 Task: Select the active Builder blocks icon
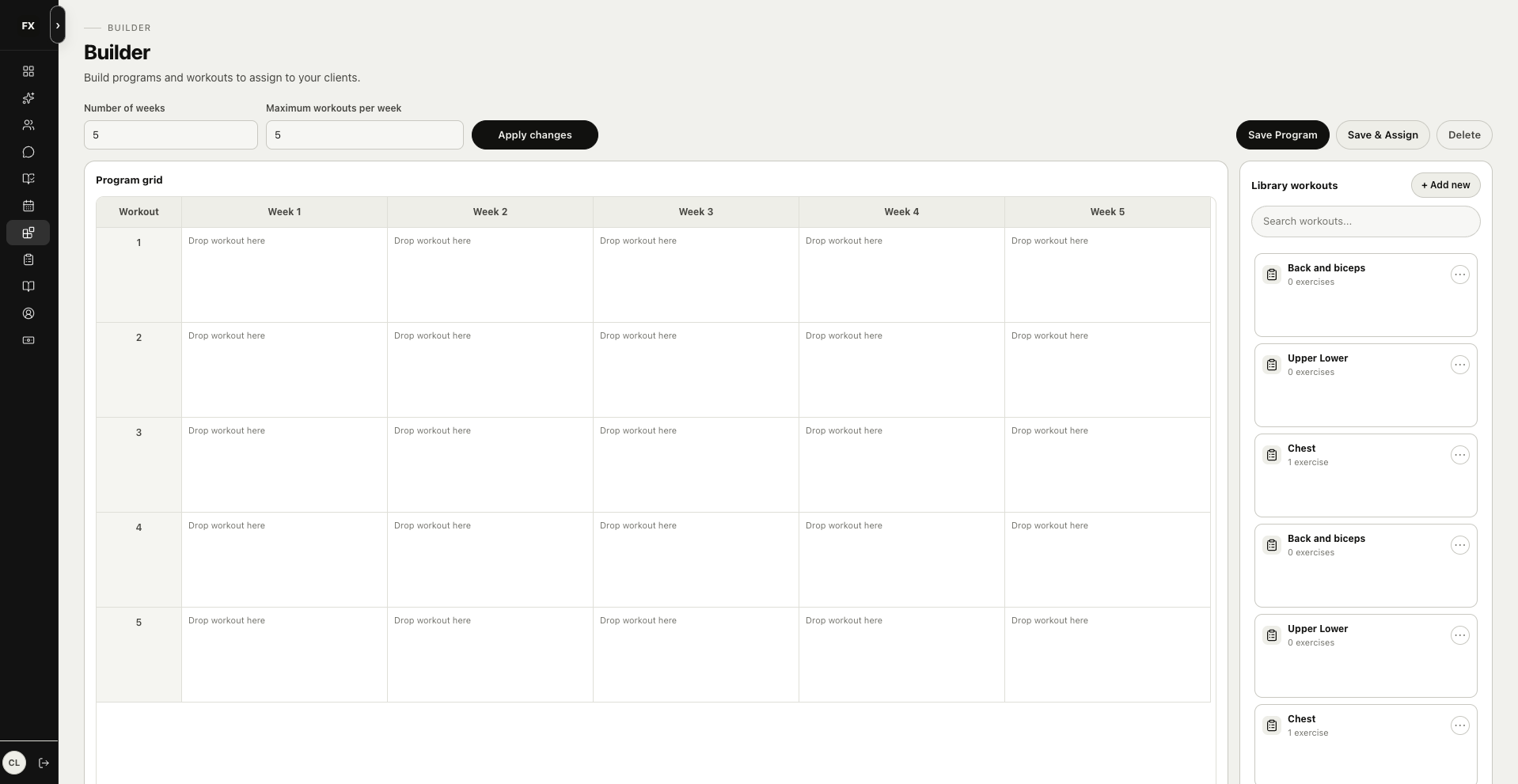tap(28, 233)
